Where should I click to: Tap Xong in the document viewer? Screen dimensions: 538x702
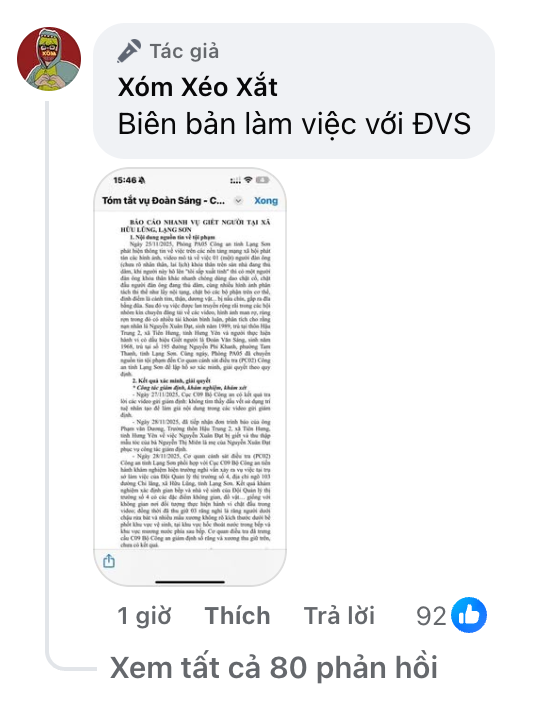point(266,201)
